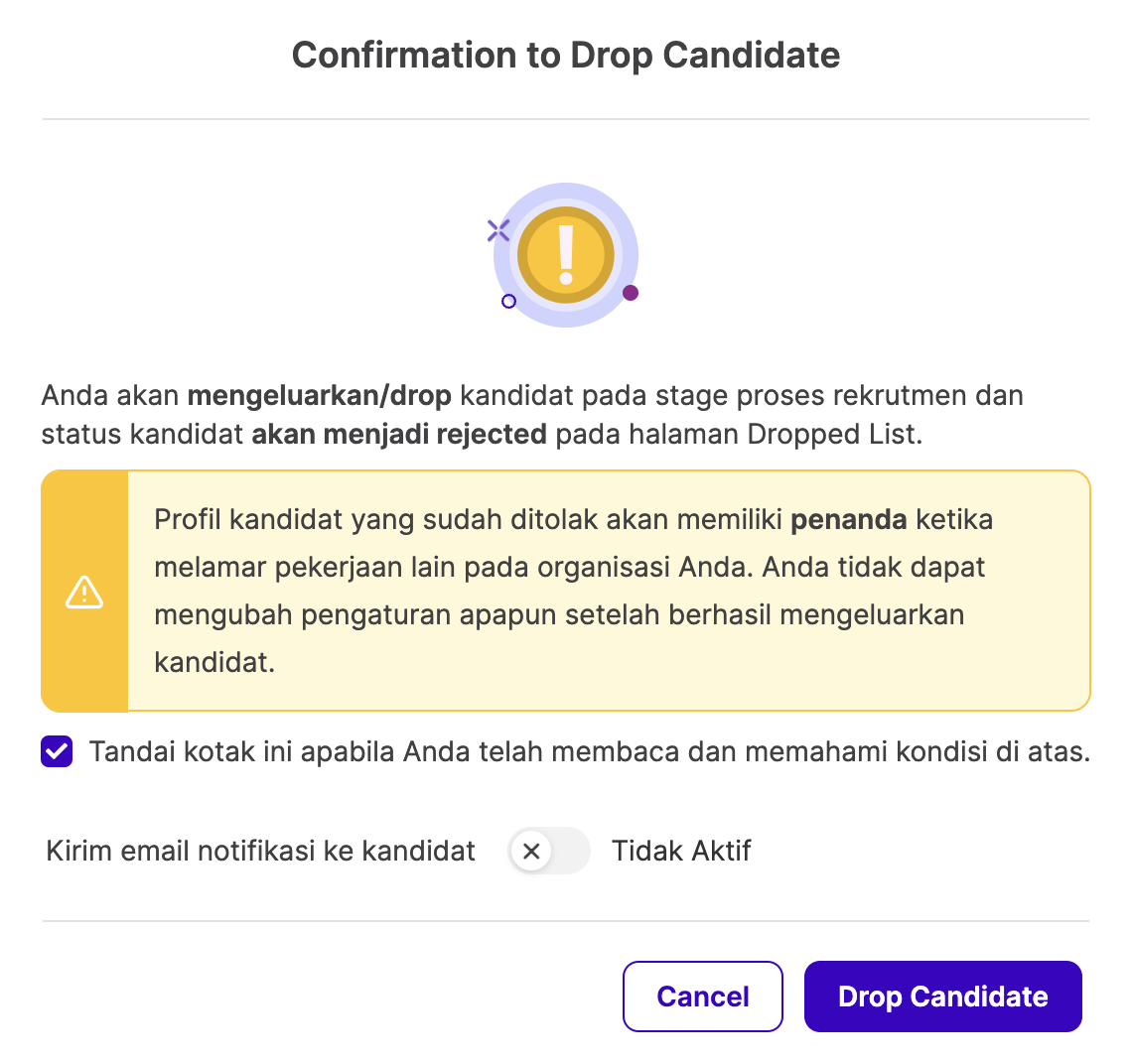Click the bold 'mengeluarkan/drop' text
Screen dimensions: 1132x1064
coord(319,396)
